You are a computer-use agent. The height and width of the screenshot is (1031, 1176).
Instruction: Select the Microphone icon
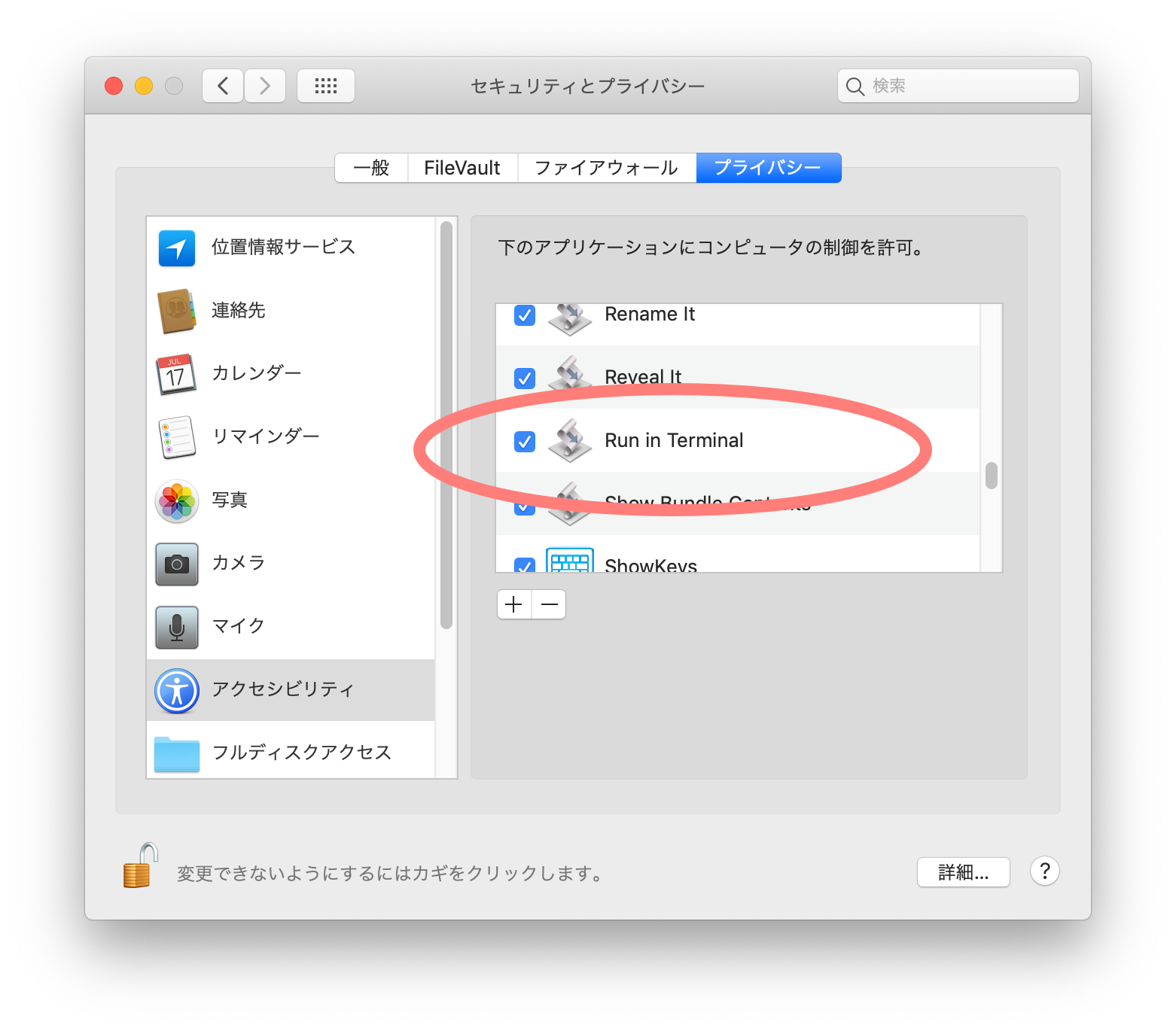click(177, 627)
